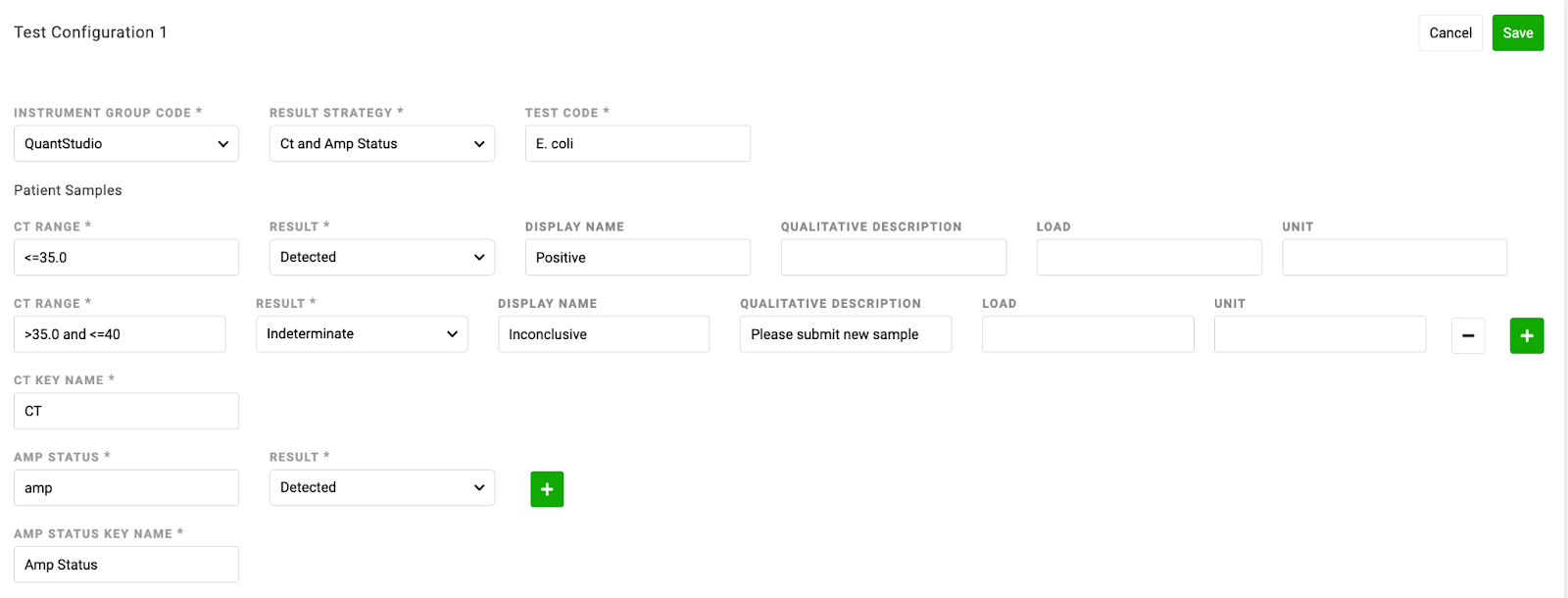Click the CT Range field with <=35.0

(126, 257)
